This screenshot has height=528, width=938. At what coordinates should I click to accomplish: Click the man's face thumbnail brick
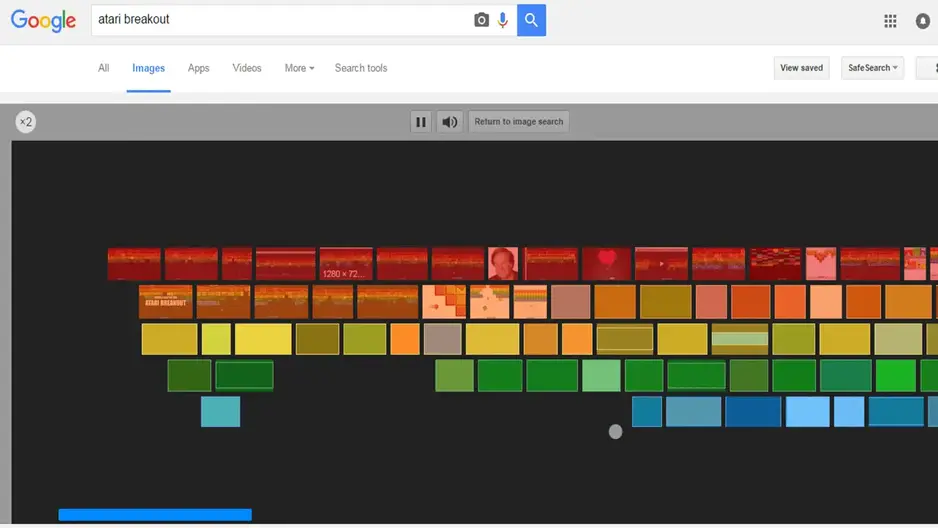[503, 264]
